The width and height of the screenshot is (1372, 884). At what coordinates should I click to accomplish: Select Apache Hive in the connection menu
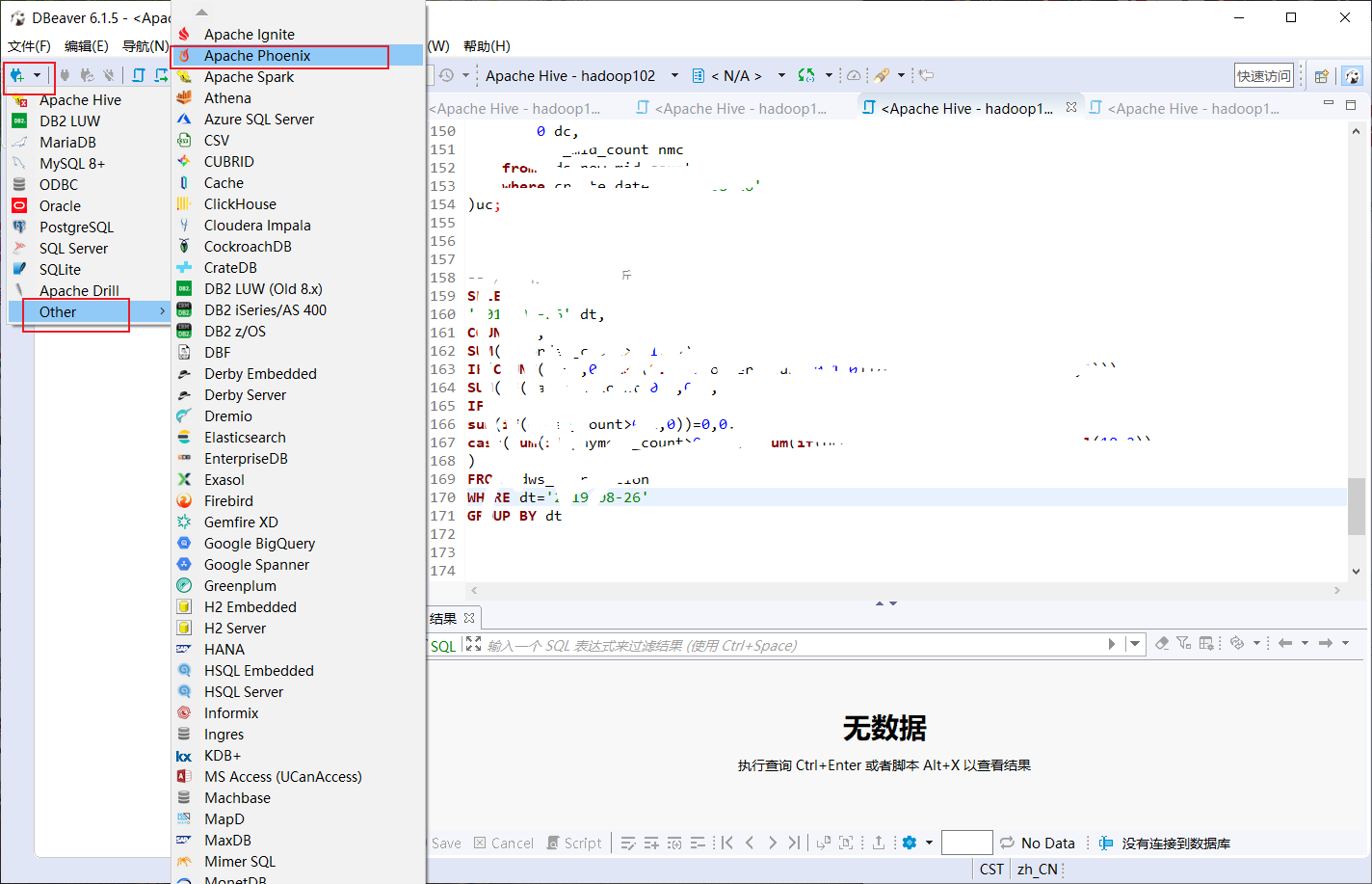pos(89,100)
